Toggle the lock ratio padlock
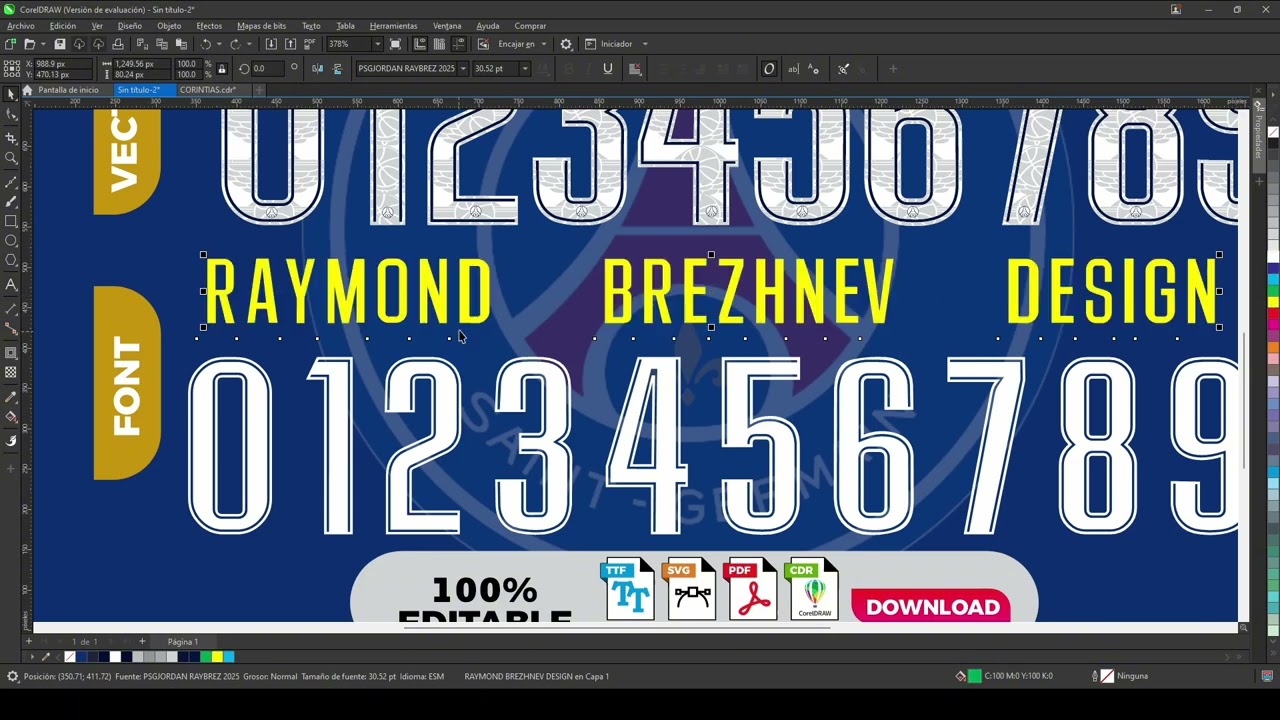Image resolution: width=1280 pixels, height=720 pixels. 222,69
